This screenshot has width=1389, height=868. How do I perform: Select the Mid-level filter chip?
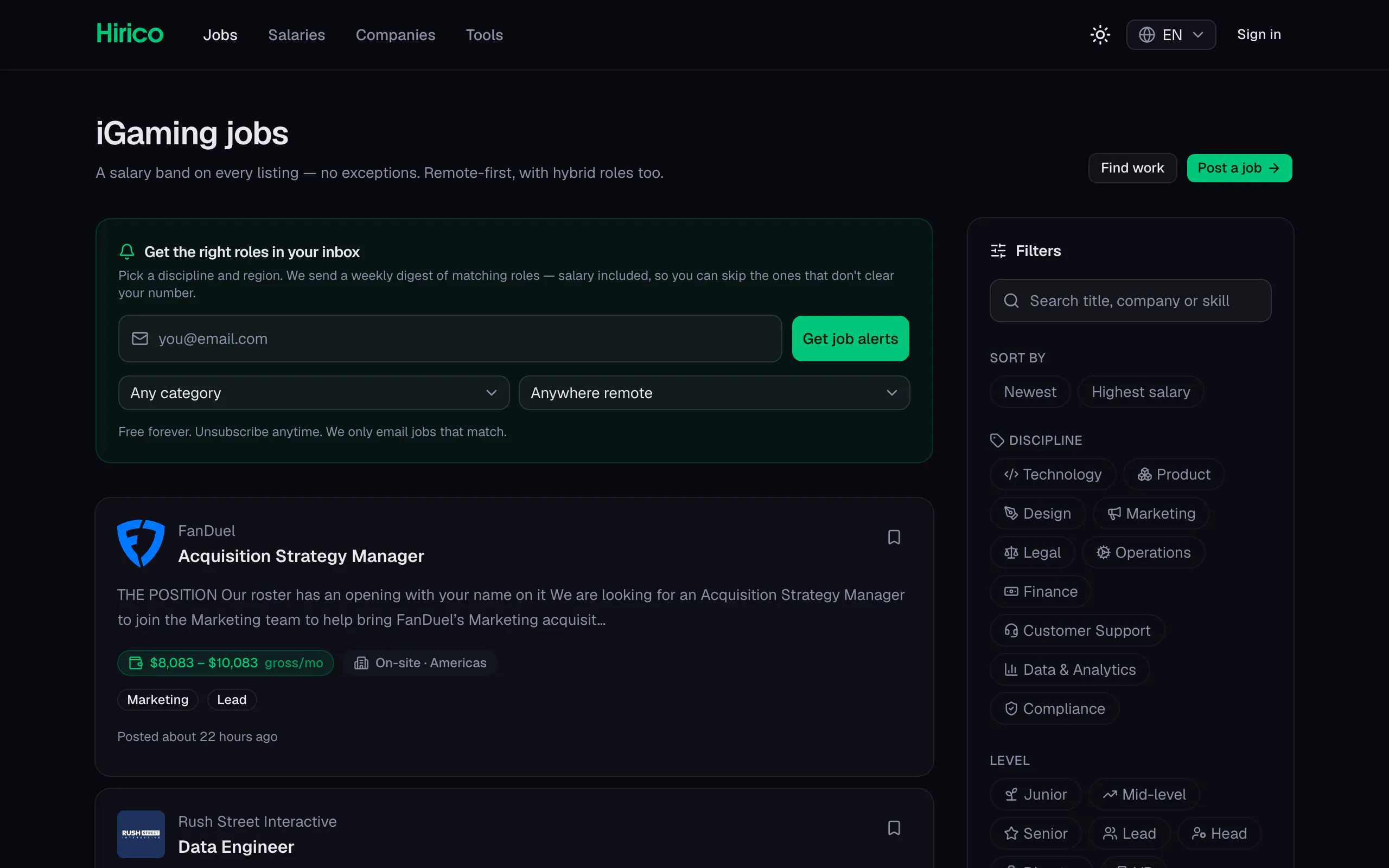tap(1144, 794)
